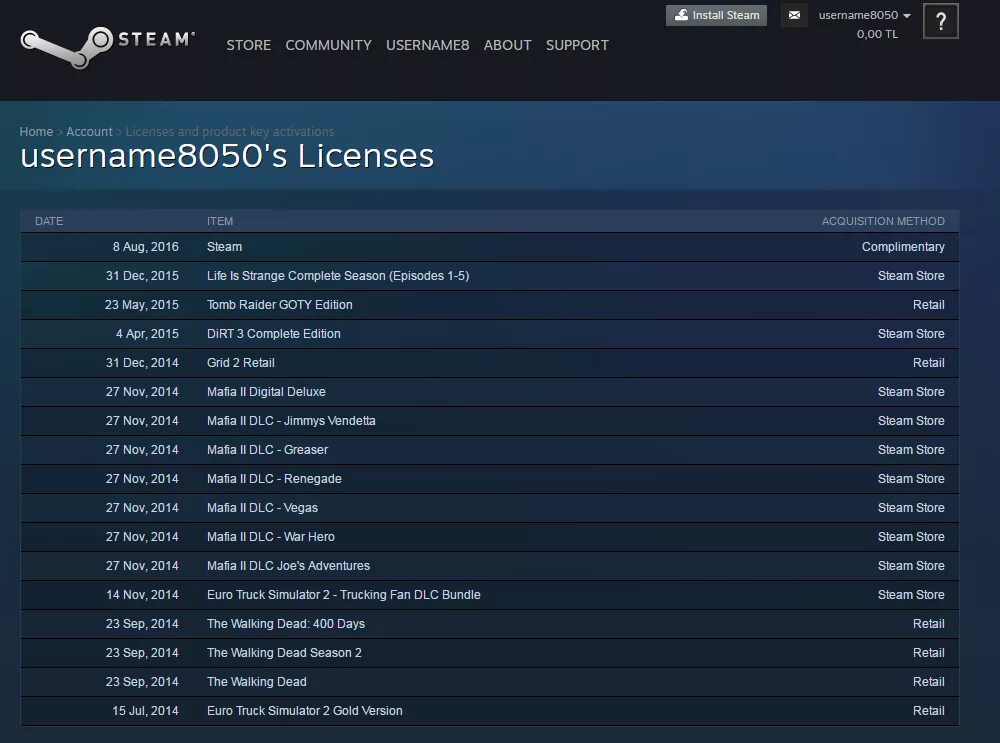Click the 23 May, 2015 date cell
This screenshot has height=743, width=1000.
142,305
